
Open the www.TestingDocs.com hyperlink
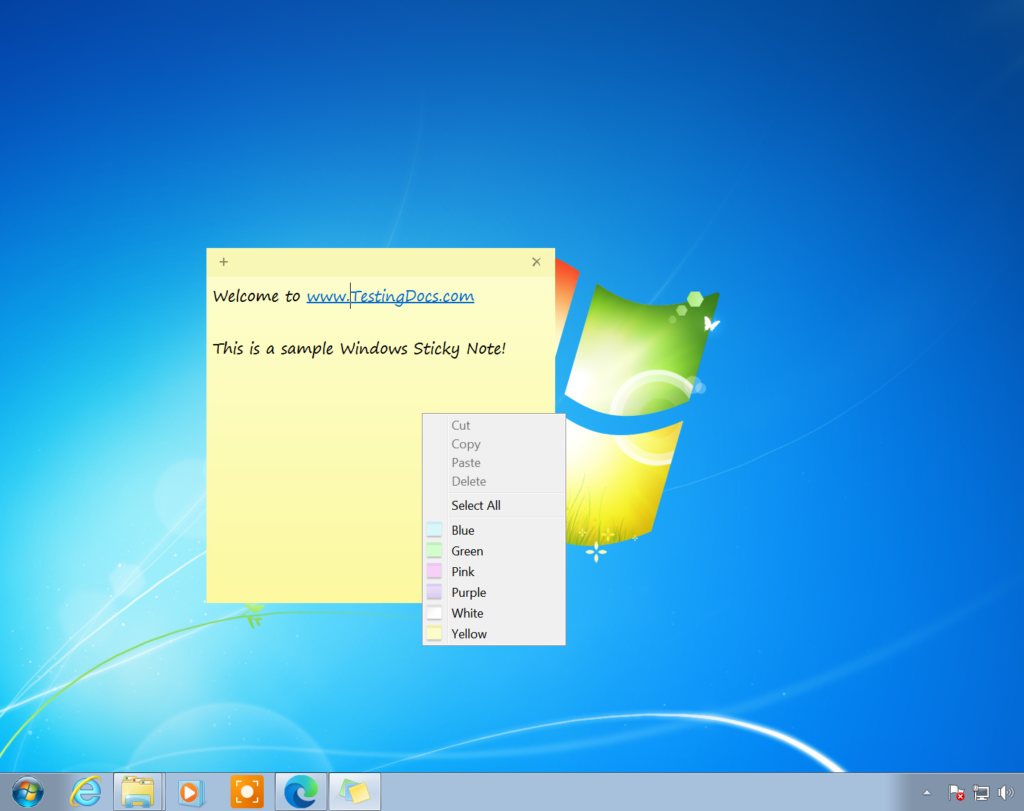coord(390,295)
